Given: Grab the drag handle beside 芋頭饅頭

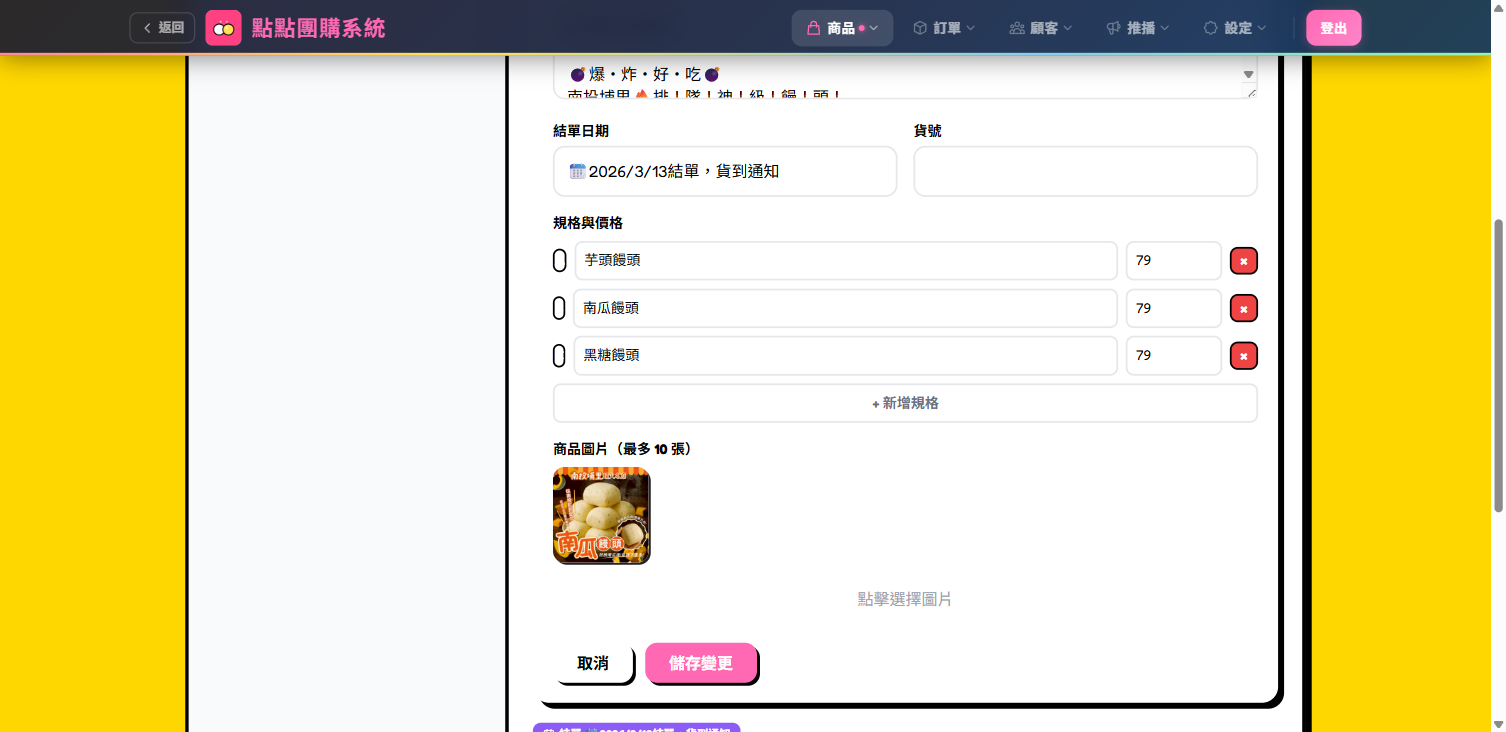Looking at the screenshot, I should (x=559, y=260).
